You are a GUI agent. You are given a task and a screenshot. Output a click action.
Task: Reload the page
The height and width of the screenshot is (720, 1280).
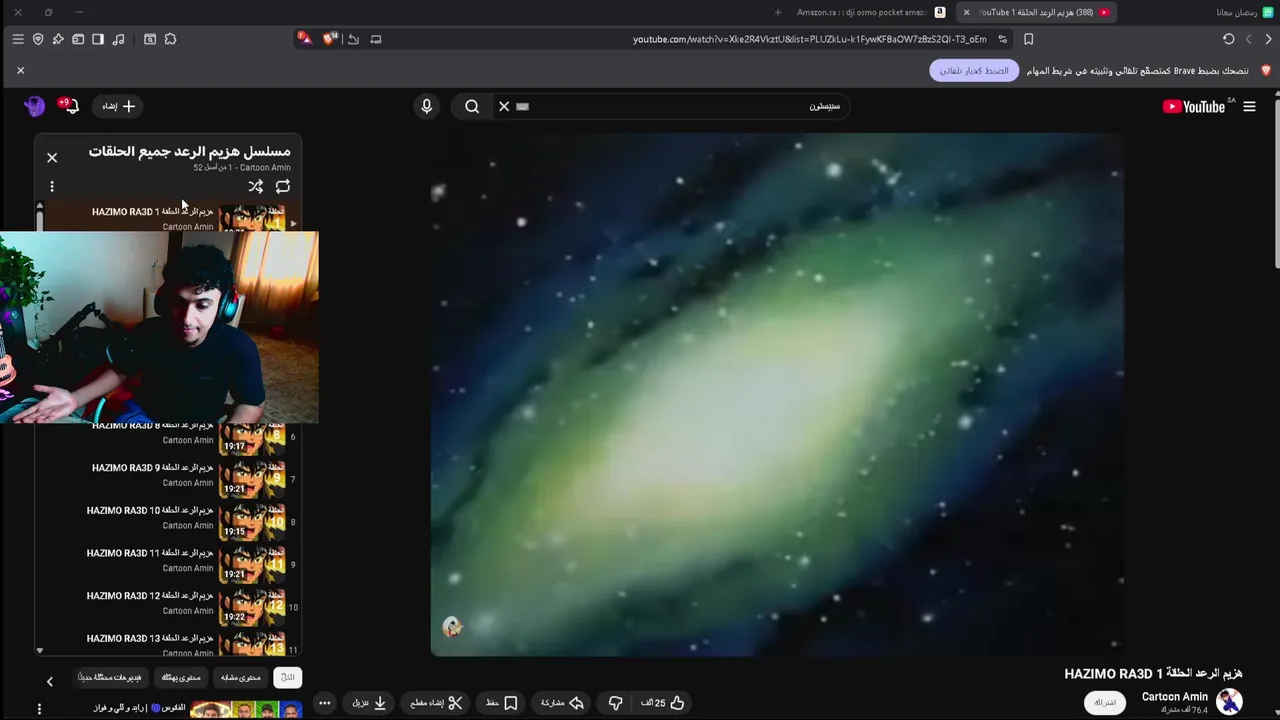[x=1228, y=39]
